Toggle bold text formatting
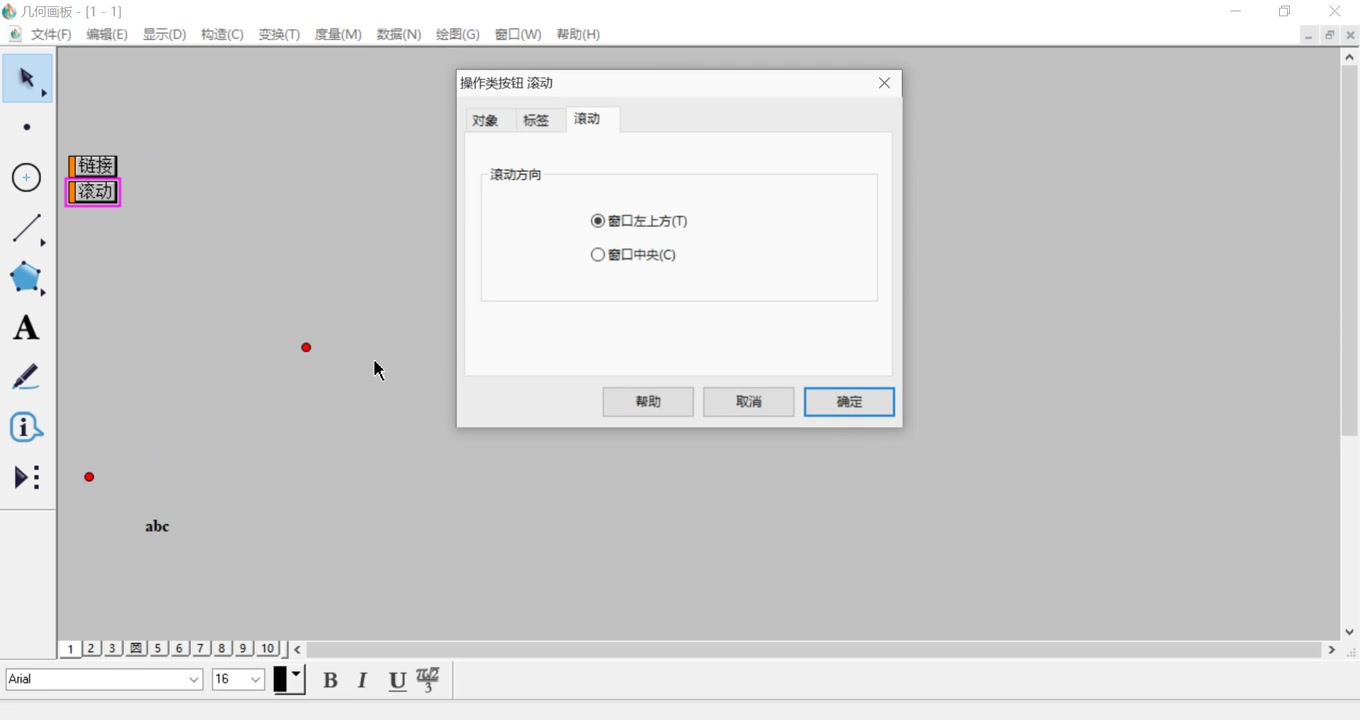The height and width of the screenshot is (720, 1360). 330,680
